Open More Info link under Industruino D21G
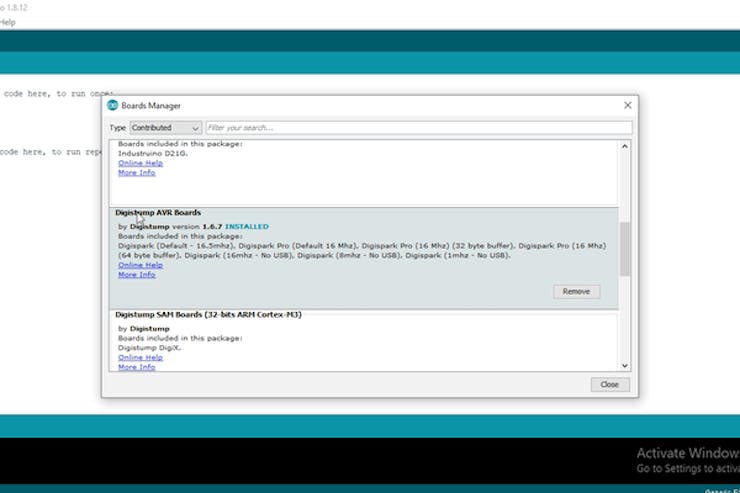 point(136,173)
